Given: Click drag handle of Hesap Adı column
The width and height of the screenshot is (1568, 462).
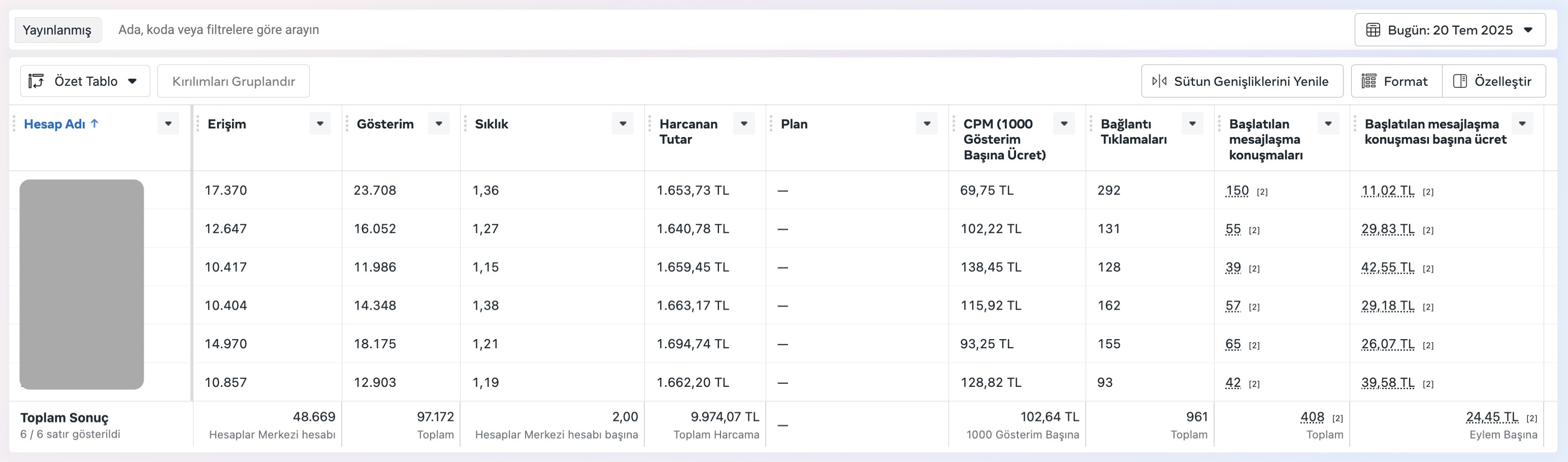Looking at the screenshot, I should click(14, 123).
